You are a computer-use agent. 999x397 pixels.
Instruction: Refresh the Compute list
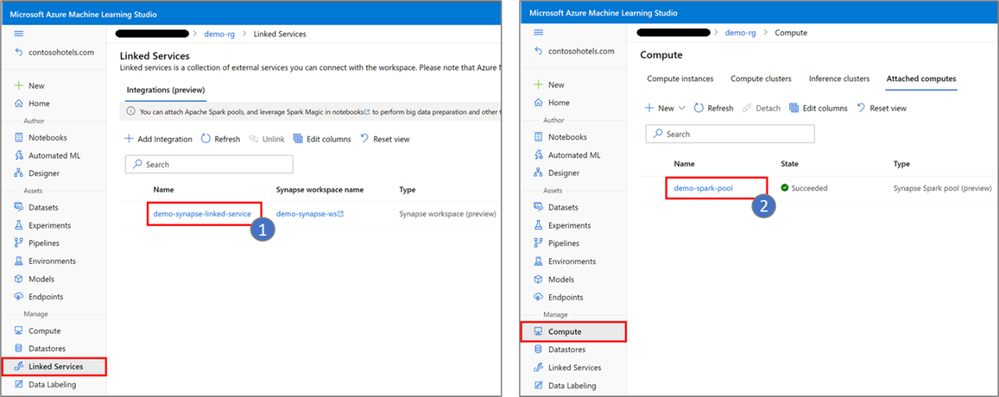pos(714,108)
